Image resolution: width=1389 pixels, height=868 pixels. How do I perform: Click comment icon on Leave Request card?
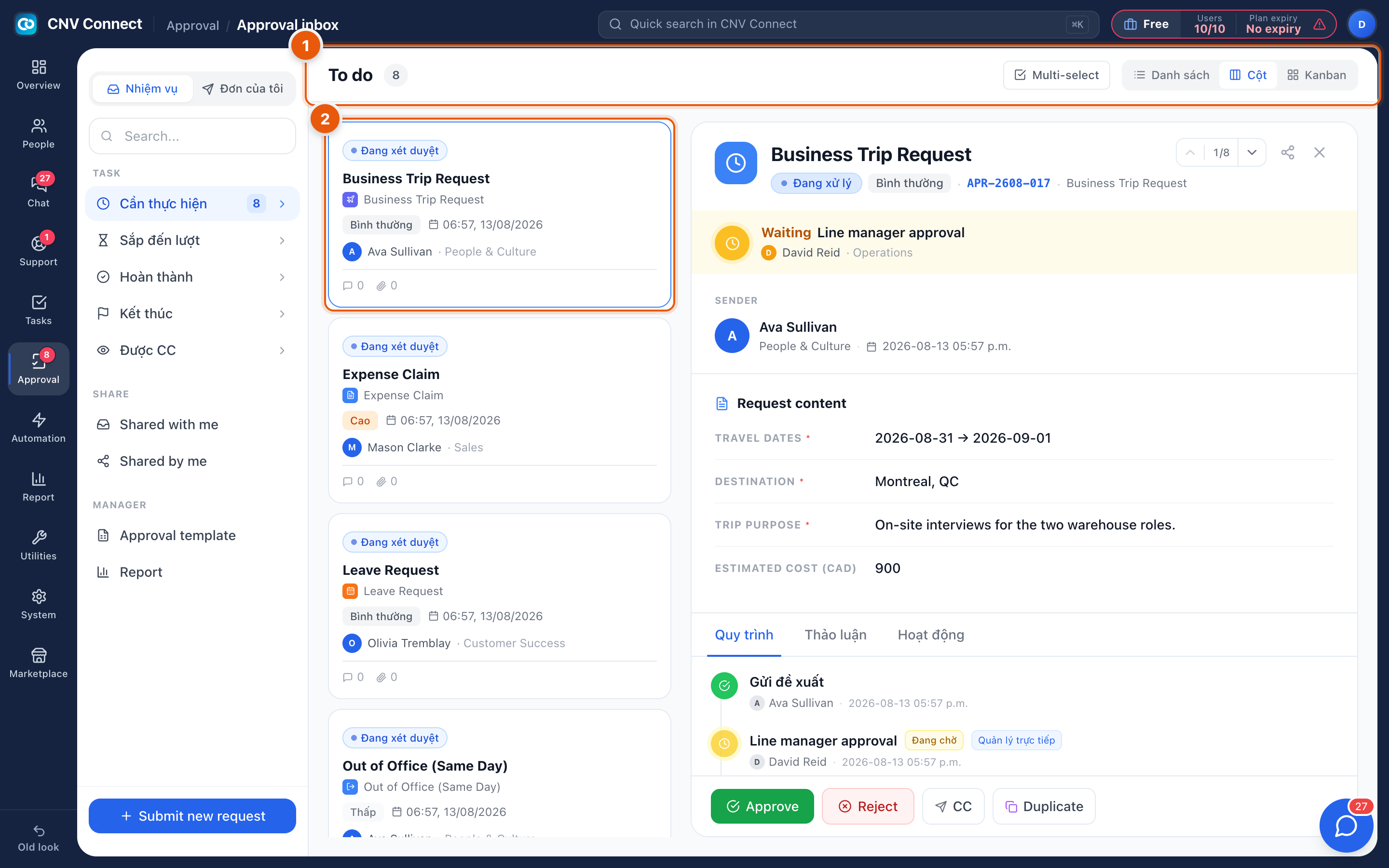tap(348, 678)
